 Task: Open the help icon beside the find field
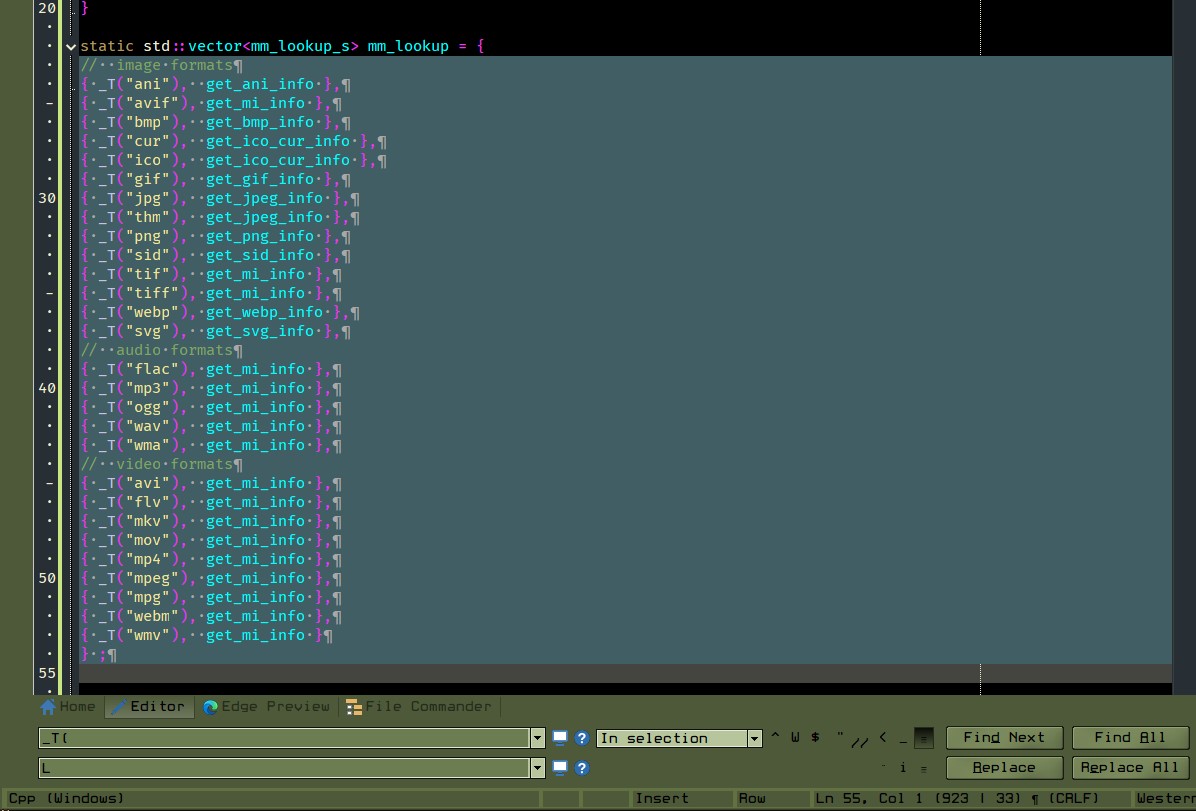click(x=582, y=738)
